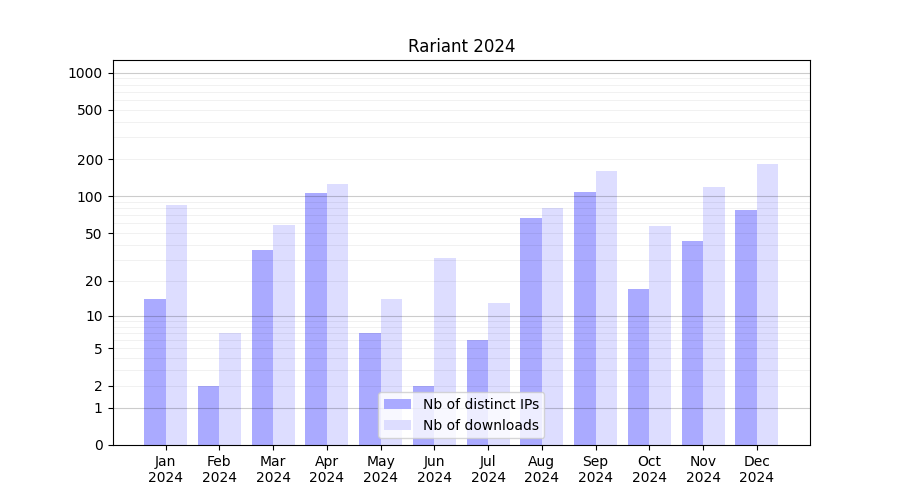This screenshot has width=900, height=500.
Task: Click the chart title "Rariant 2024"
Action: tap(461, 46)
